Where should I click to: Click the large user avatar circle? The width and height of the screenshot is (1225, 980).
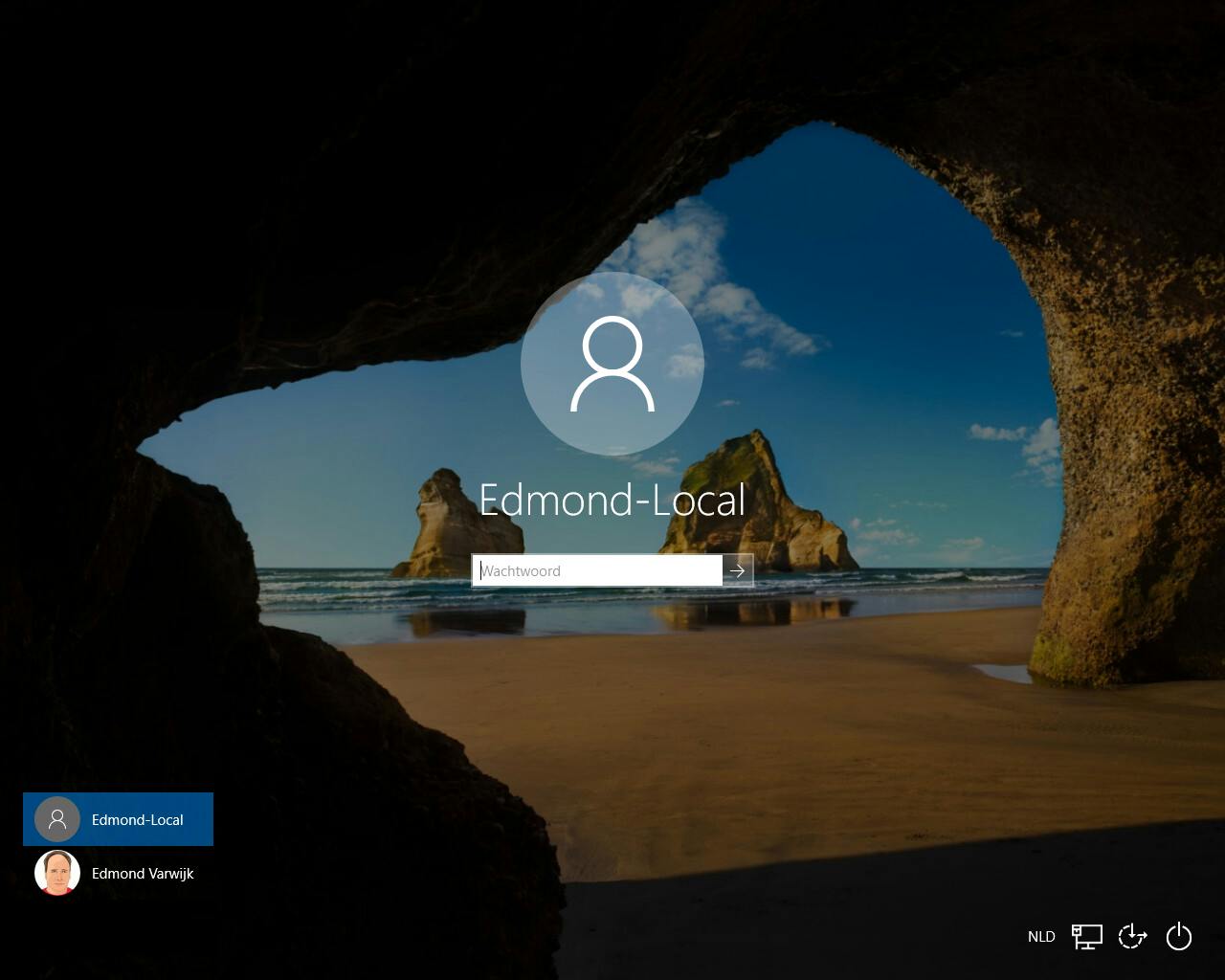pos(612,364)
